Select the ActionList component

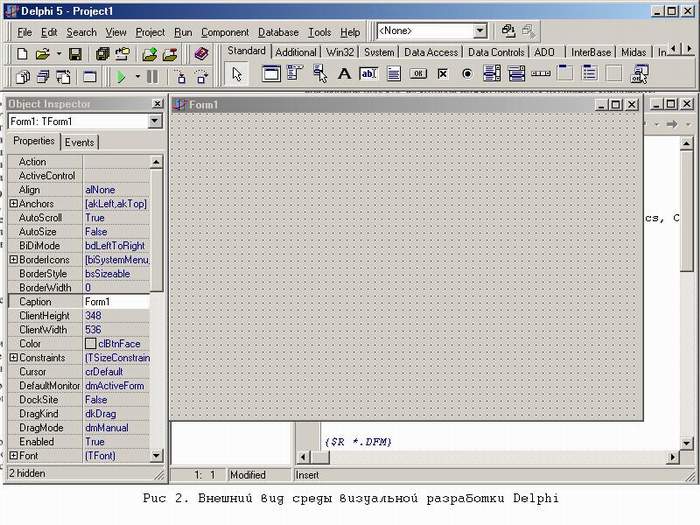click(x=639, y=73)
